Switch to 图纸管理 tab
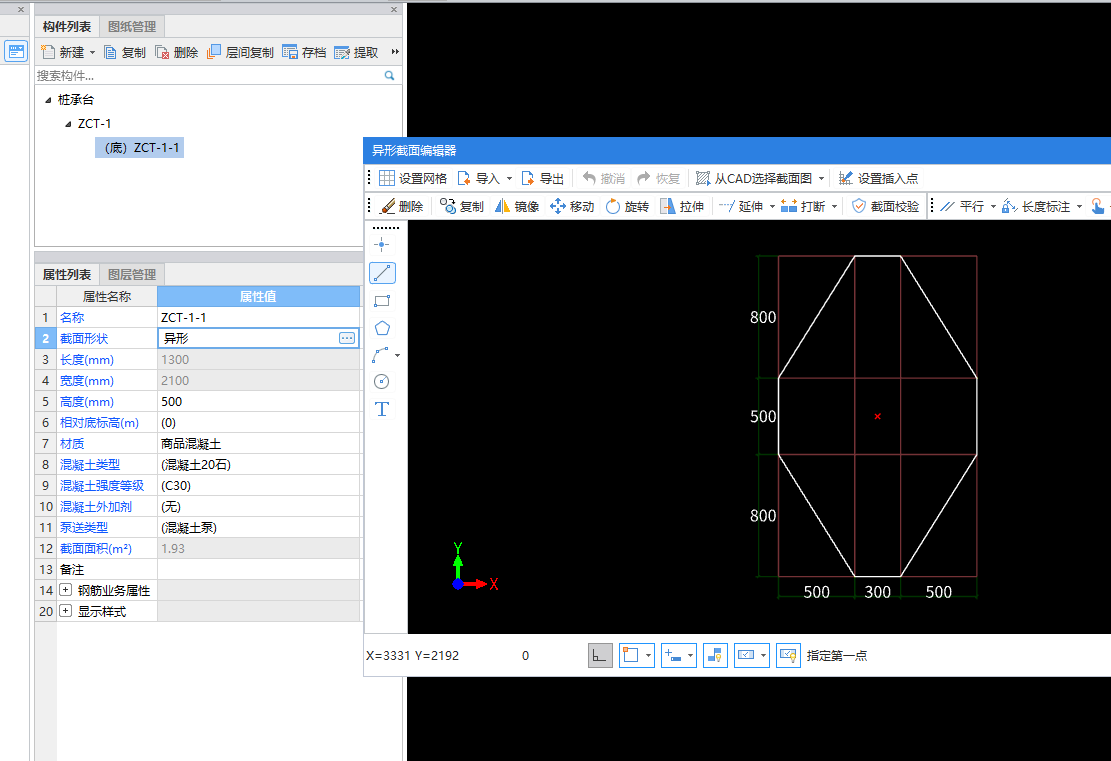Viewport: 1111px width, 761px height. tap(132, 27)
